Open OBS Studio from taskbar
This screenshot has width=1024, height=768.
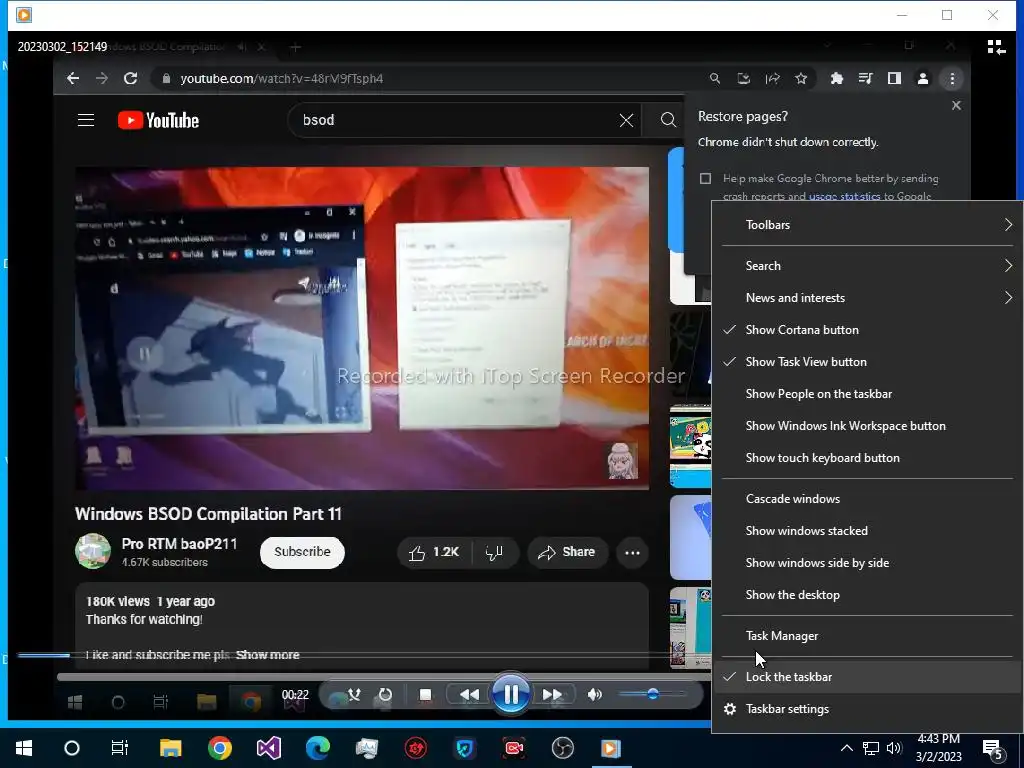(563, 748)
